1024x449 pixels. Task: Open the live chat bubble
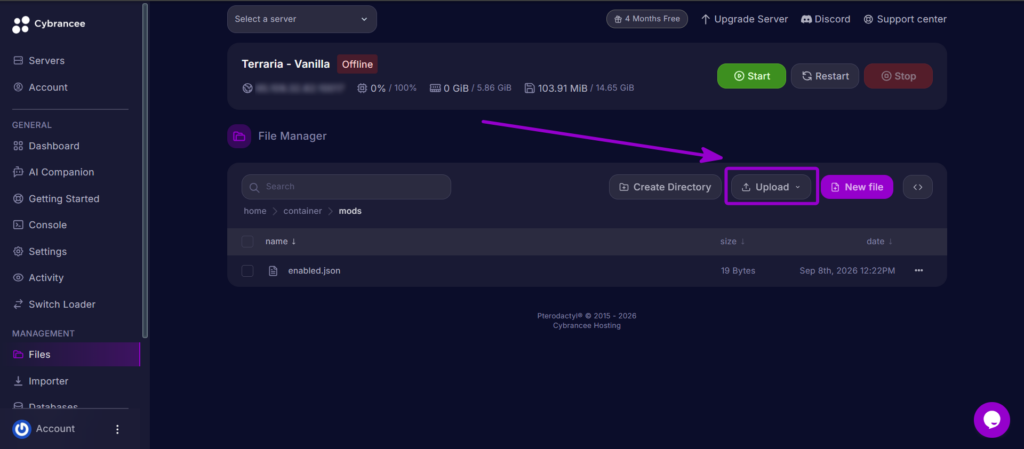pyautogui.click(x=991, y=420)
